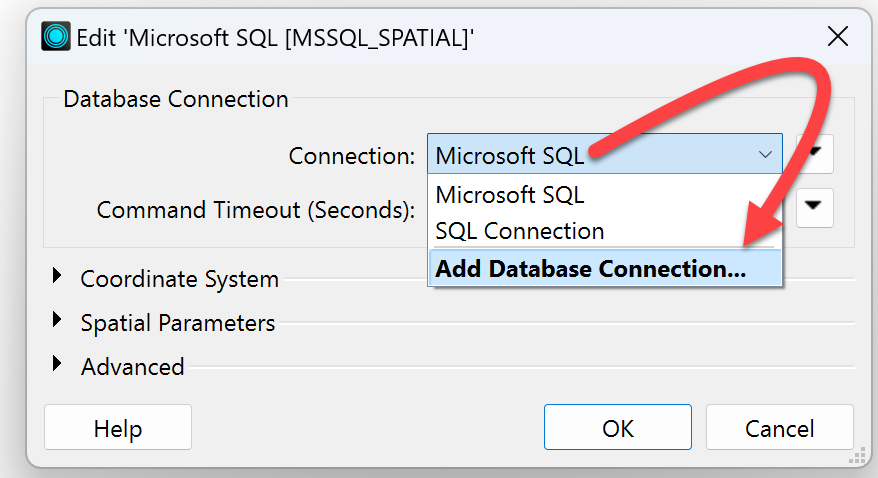
Task: Click the Coordinate System label
Action: coord(179,279)
